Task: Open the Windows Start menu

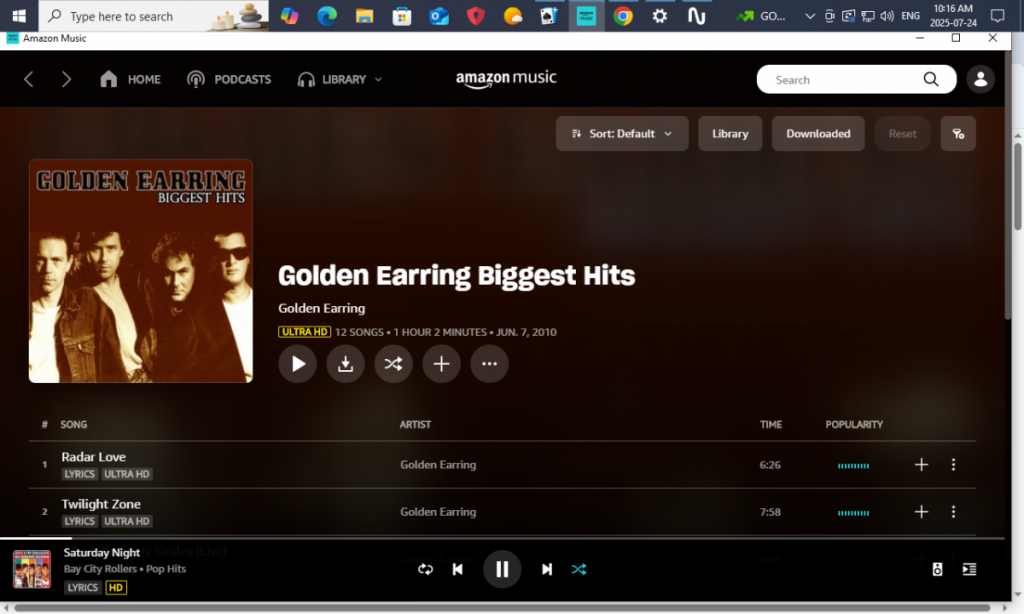Action: 19,16
